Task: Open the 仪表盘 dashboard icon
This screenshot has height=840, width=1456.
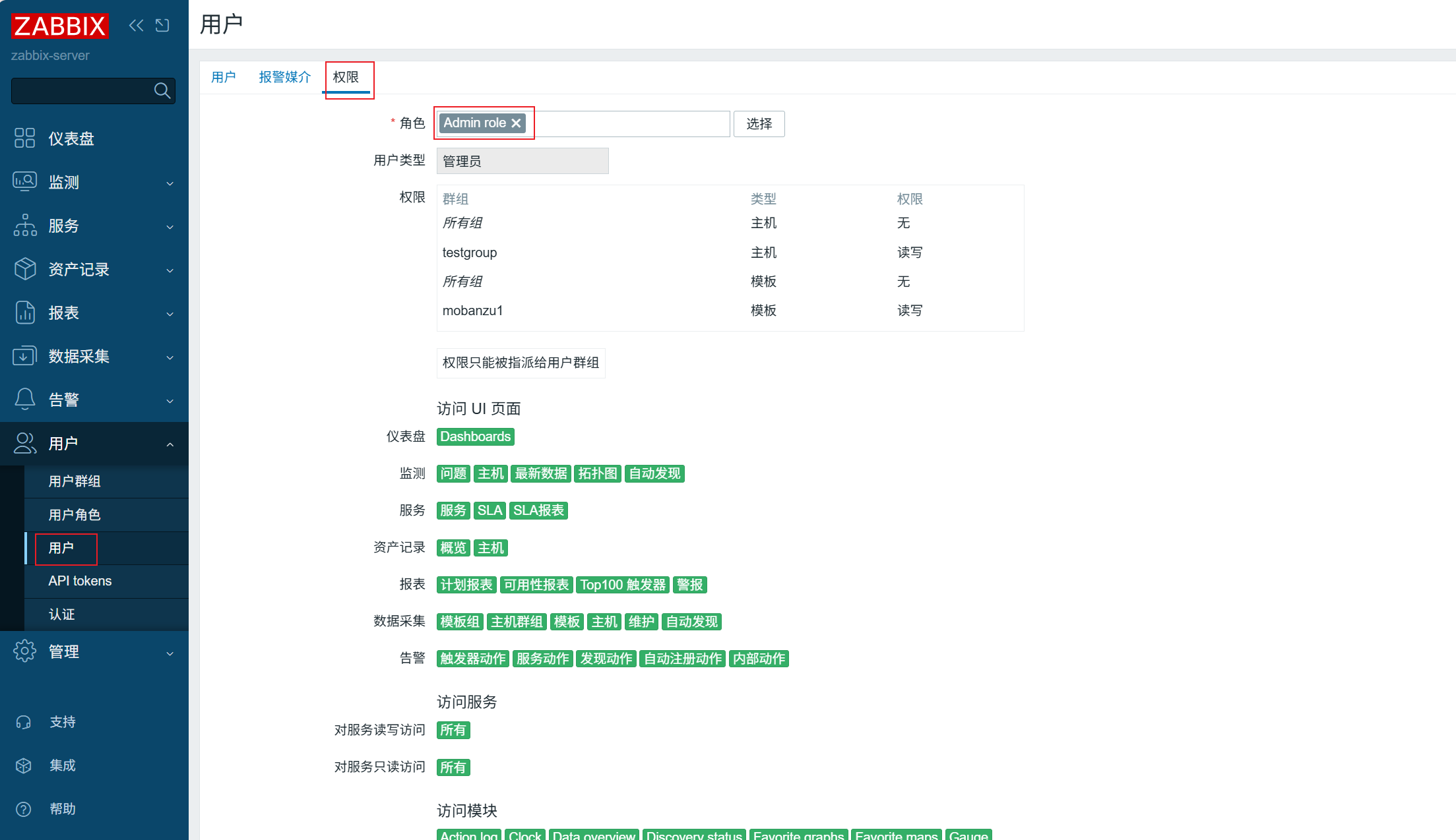Action: coord(24,138)
